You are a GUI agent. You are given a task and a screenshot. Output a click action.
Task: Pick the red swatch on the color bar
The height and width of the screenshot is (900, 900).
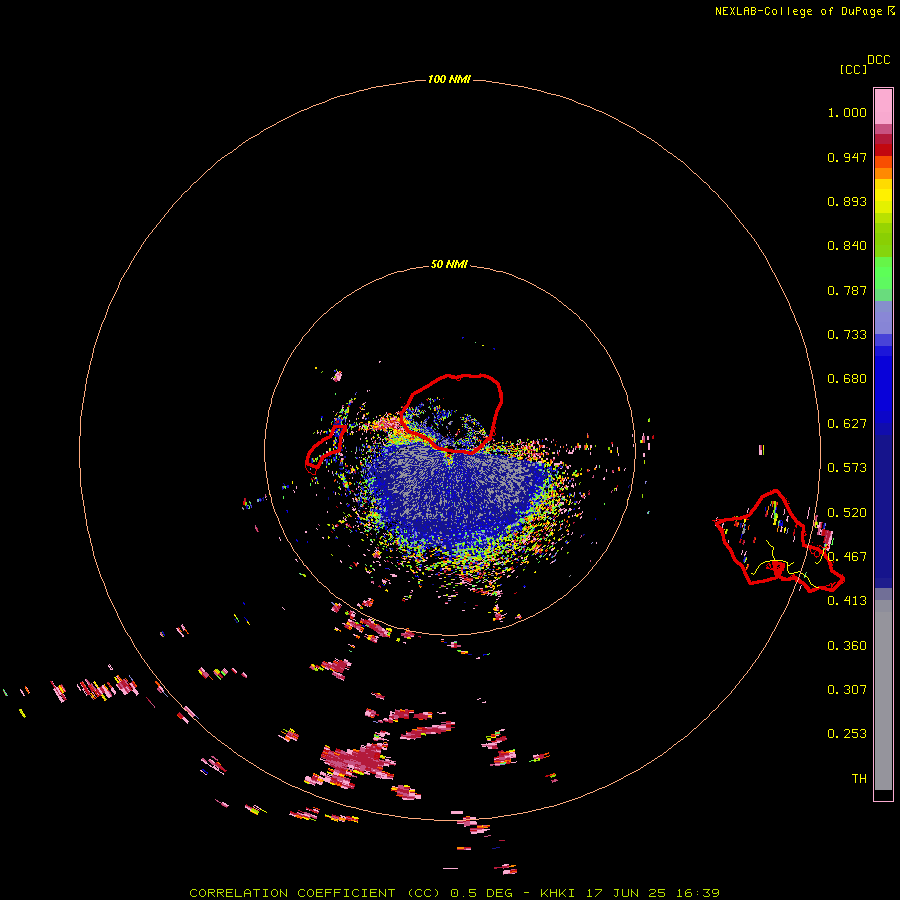point(883,149)
